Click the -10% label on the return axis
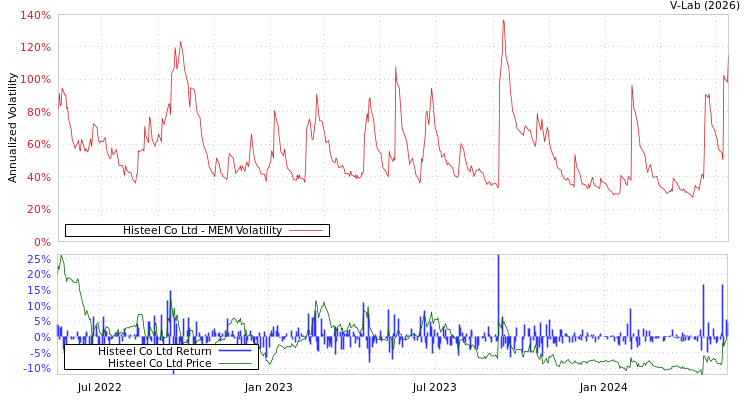 (x=36, y=369)
